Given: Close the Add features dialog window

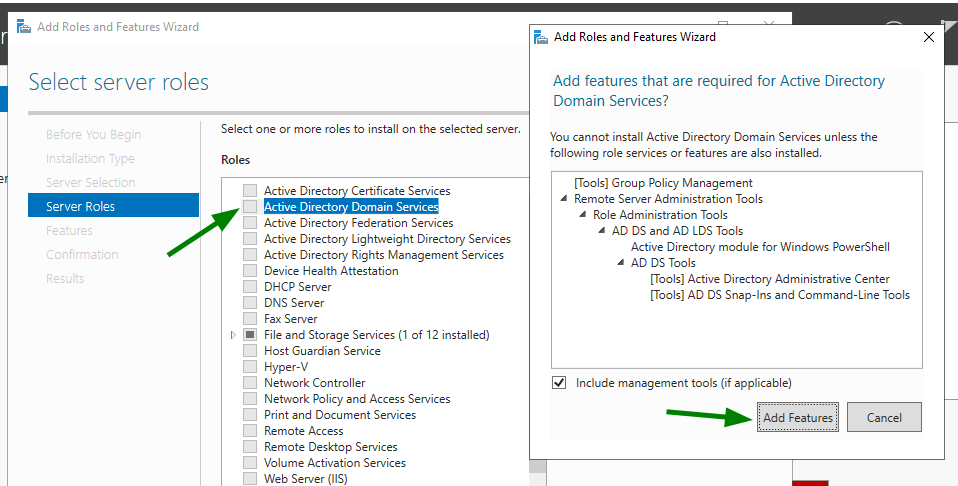Looking at the screenshot, I should click(929, 37).
